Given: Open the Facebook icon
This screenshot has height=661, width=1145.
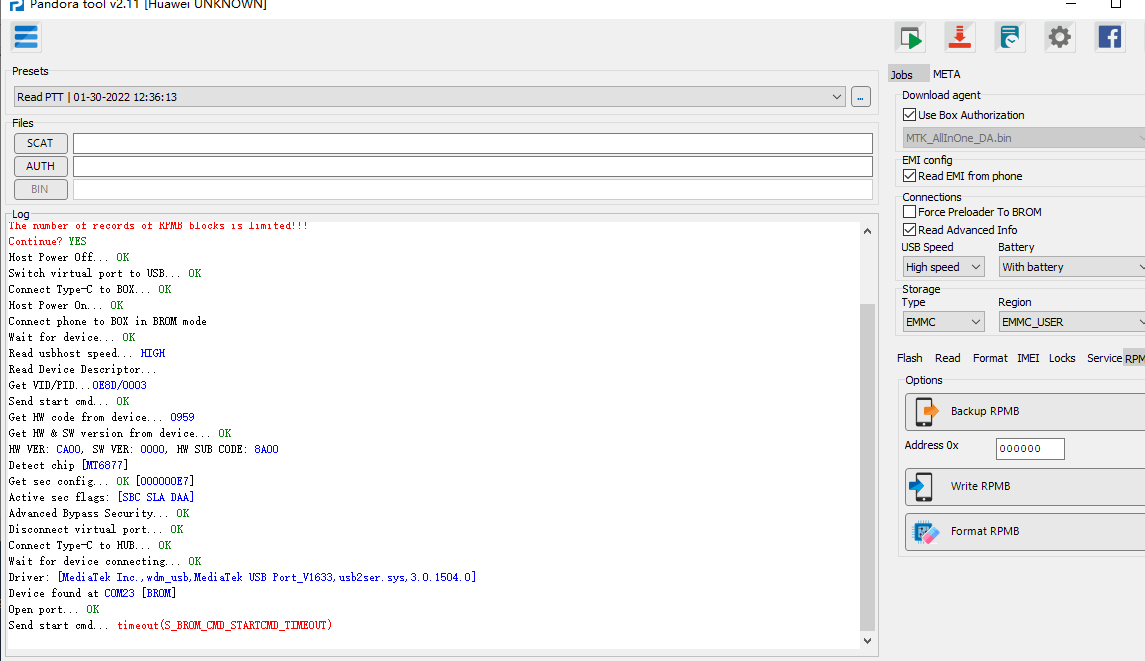Looking at the screenshot, I should pos(1109,37).
